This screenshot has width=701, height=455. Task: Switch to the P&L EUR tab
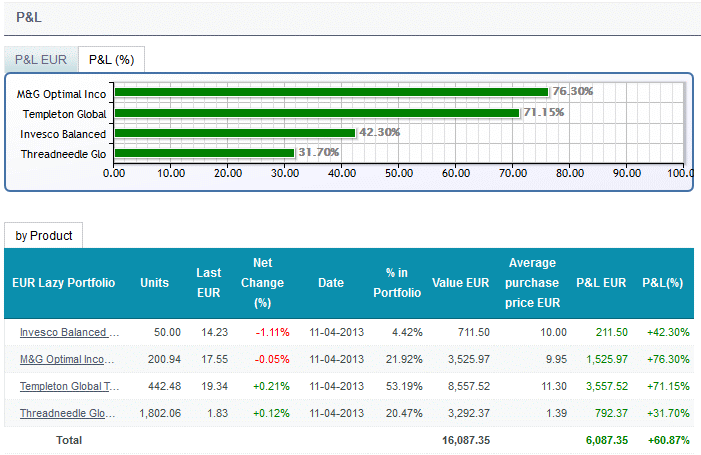coord(41,59)
